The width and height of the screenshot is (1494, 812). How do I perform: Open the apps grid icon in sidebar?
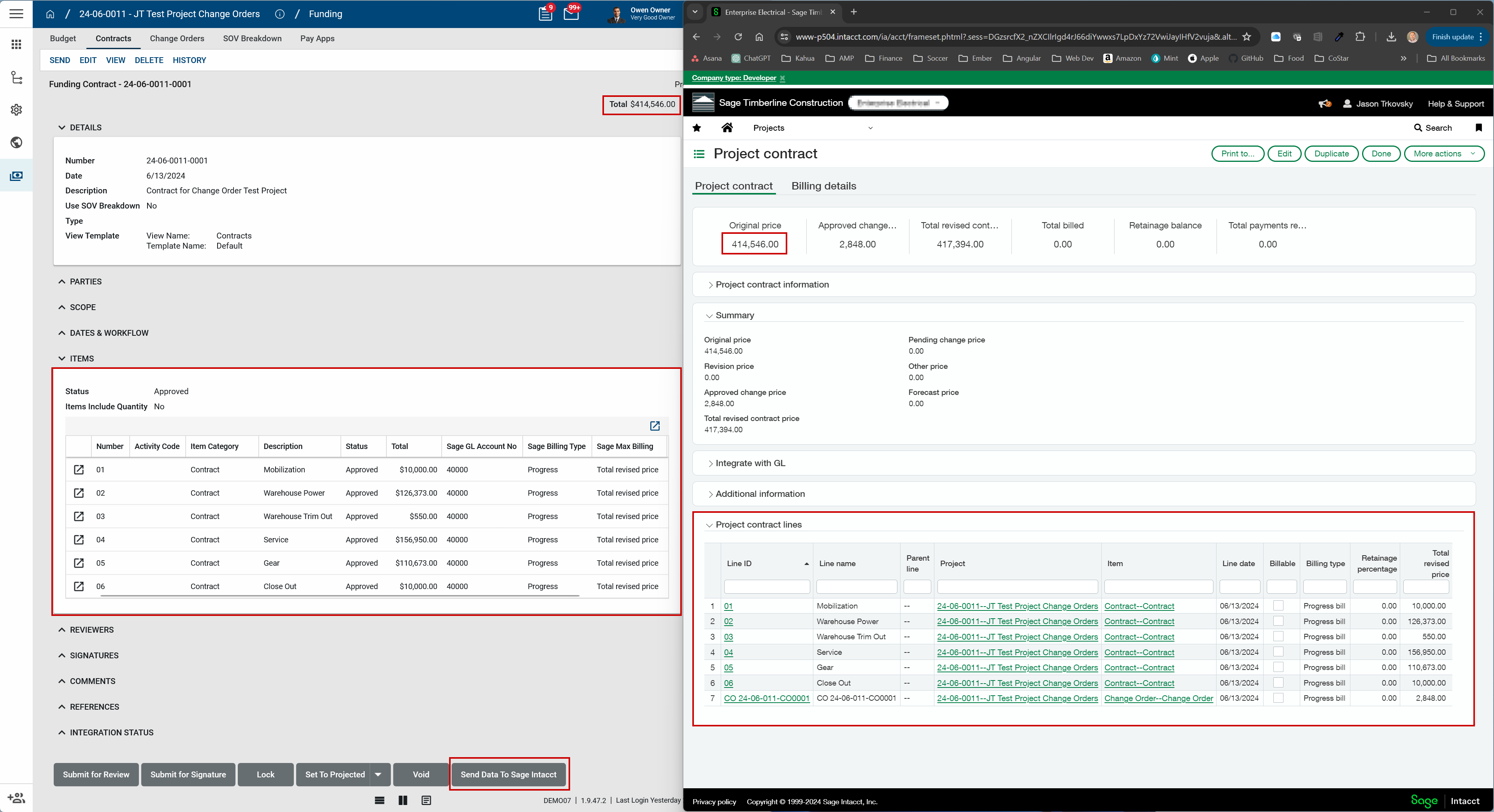pyautogui.click(x=16, y=45)
